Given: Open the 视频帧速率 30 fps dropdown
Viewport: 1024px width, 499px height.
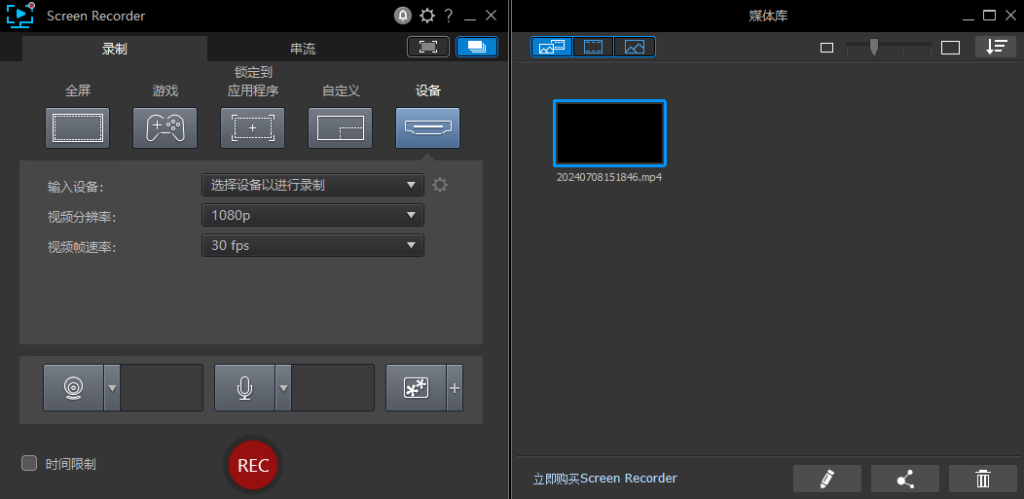Looking at the screenshot, I should coord(313,246).
